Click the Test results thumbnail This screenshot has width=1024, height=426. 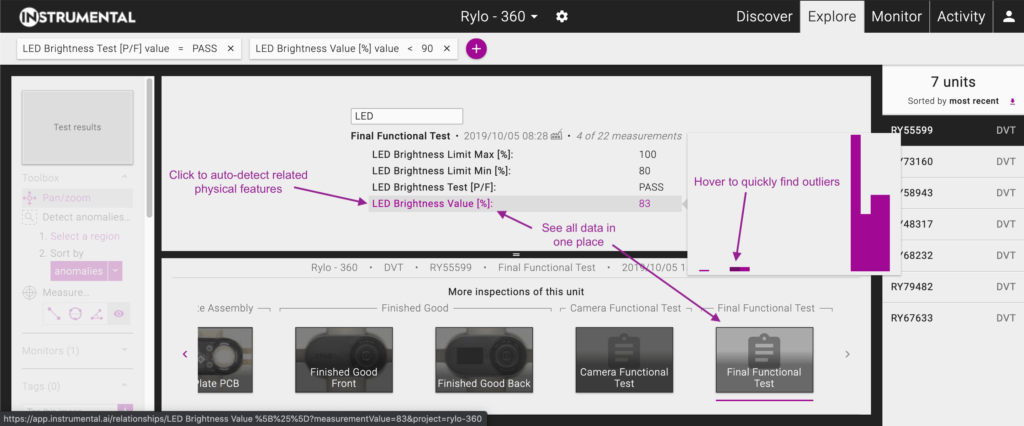[x=77, y=127]
